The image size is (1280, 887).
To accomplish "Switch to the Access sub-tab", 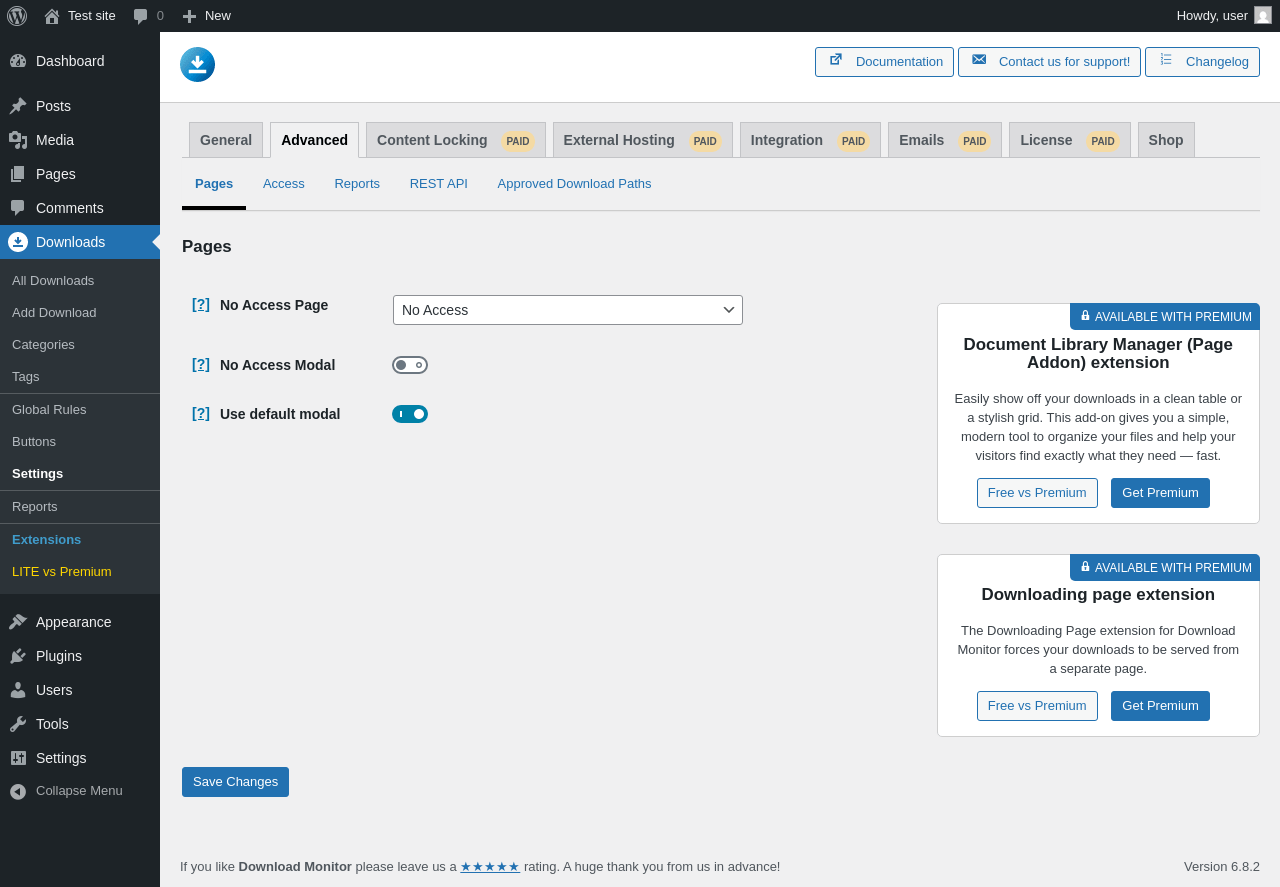I will click(x=284, y=184).
